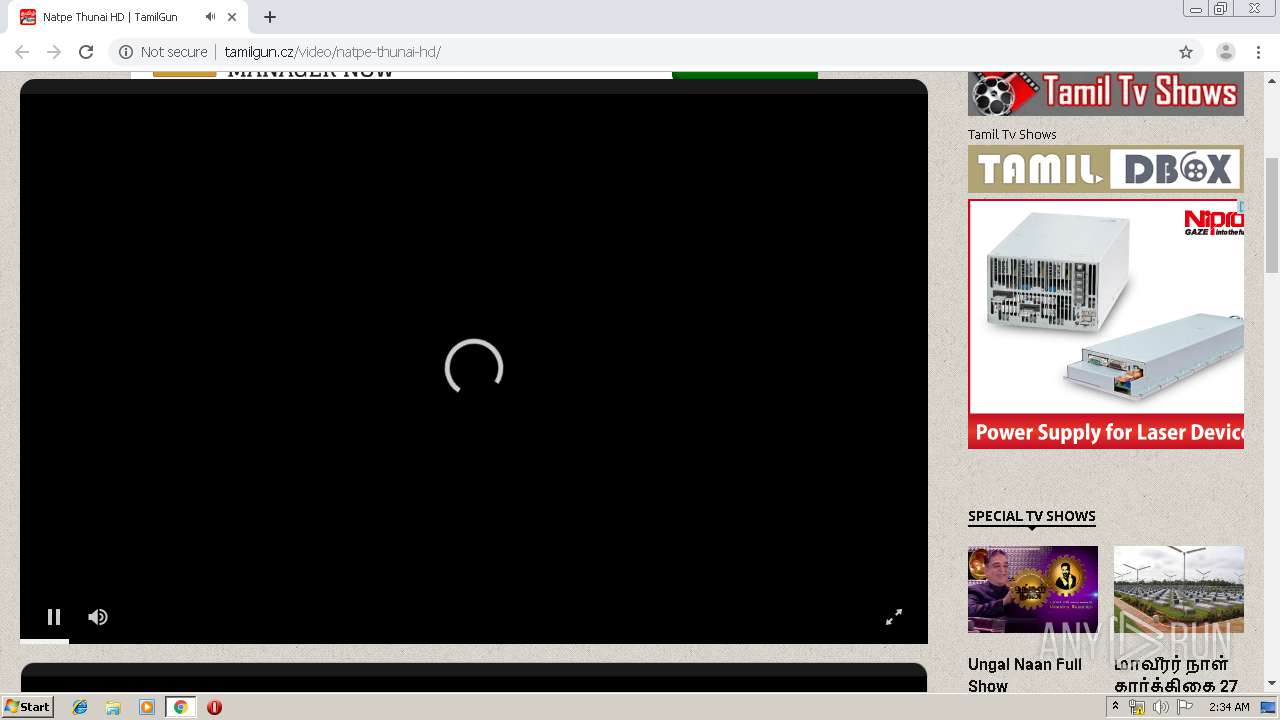Image resolution: width=1280 pixels, height=720 pixels.
Task: Show hidden system tray icons
Action: click(1115, 707)
